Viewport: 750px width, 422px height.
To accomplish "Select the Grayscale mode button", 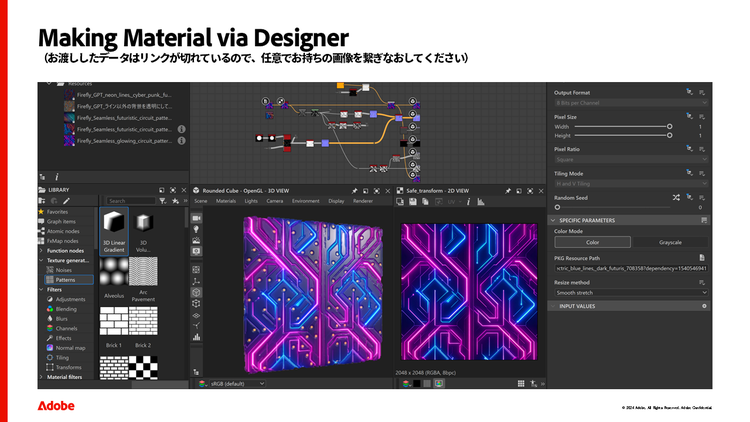I will (x=670, y=242).
